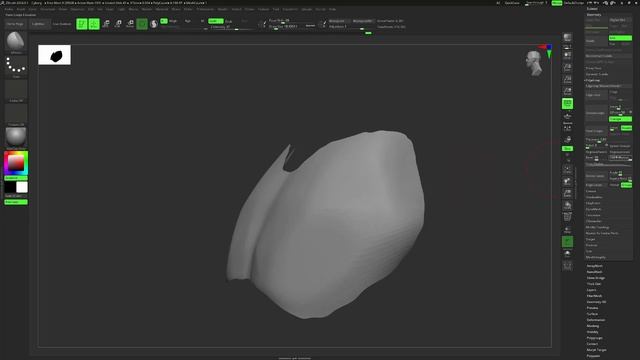Open the Alpha Off selector

tap(16, 90)
